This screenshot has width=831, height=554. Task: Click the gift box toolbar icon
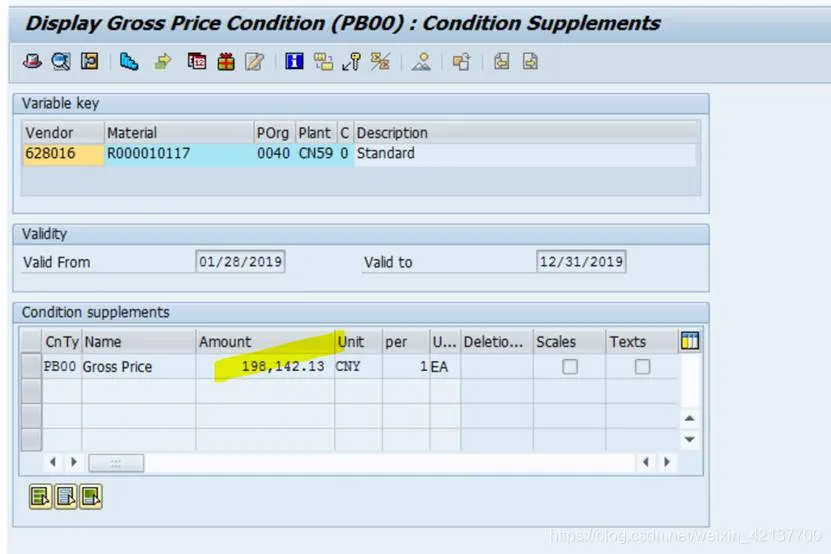(x=226, y=61)
